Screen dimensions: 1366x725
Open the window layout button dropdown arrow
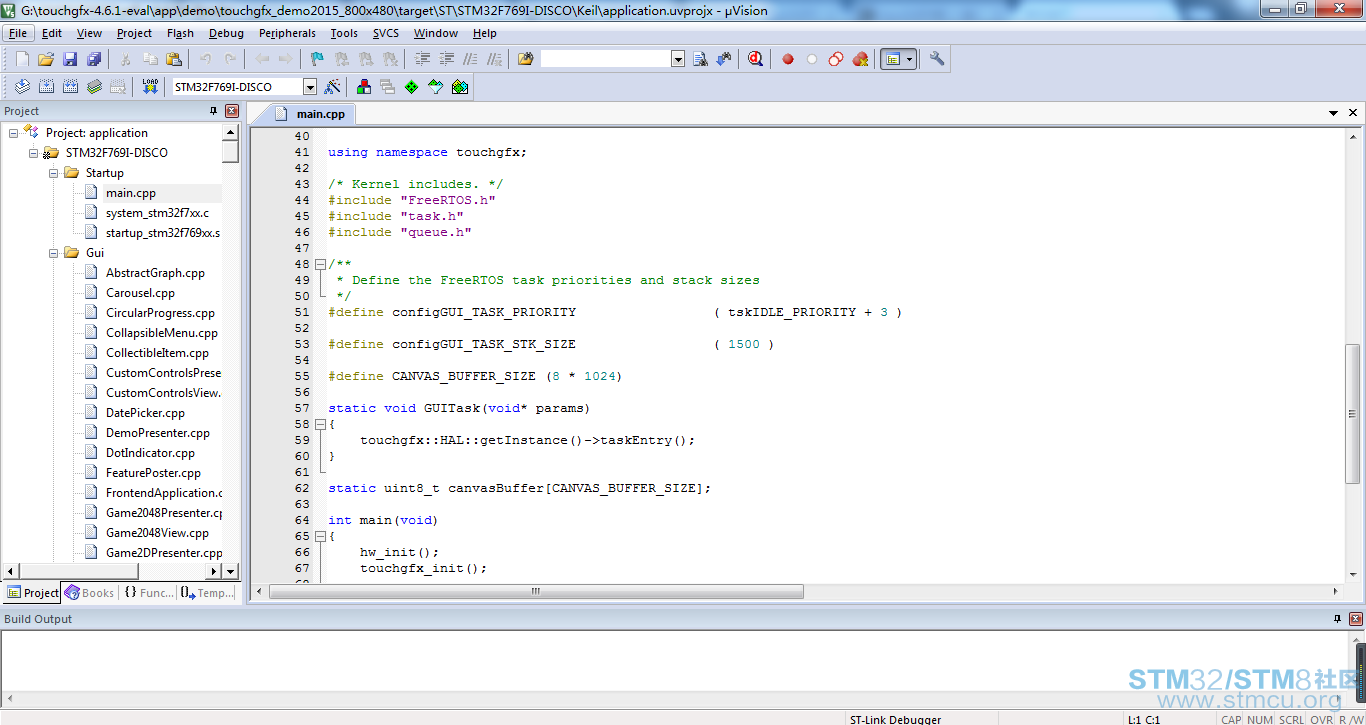[909, 59]
